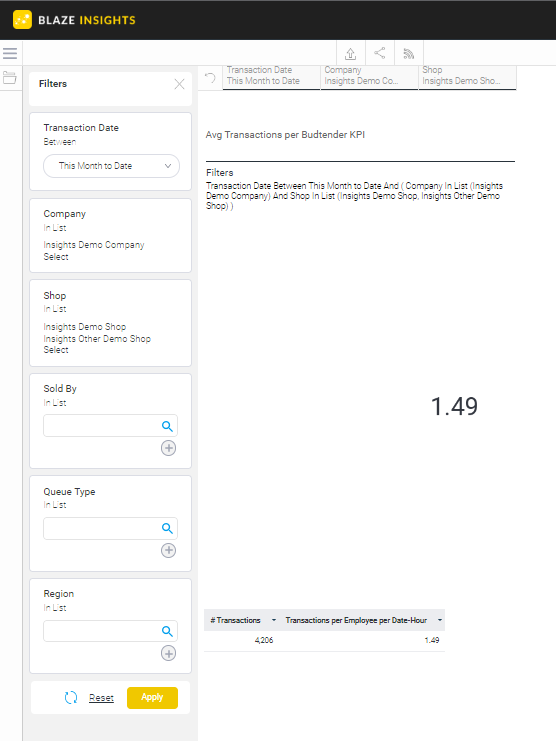The height and width of the screenshot is (741, 556).
Task: Click the export upload icon
Action: [x=351, y=53]
